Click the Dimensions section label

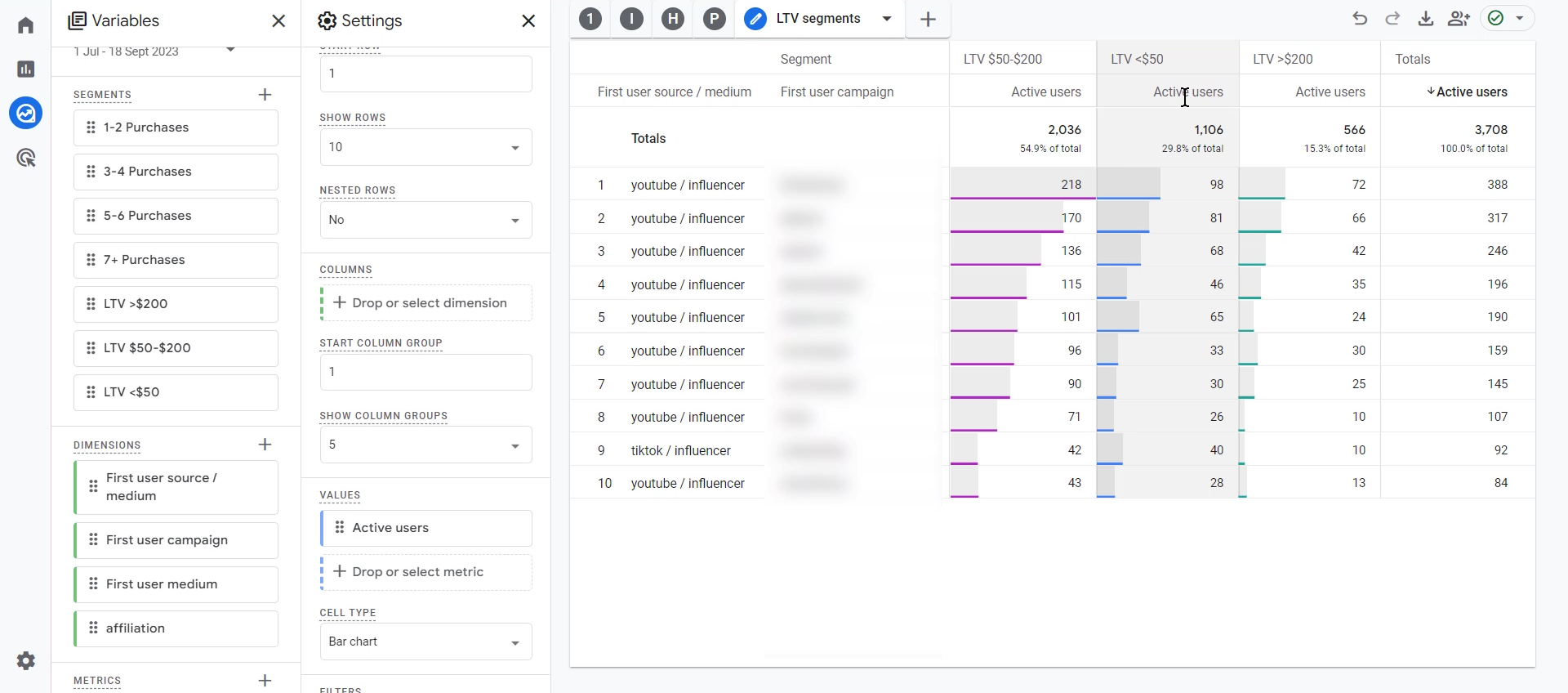click(107, 445)
